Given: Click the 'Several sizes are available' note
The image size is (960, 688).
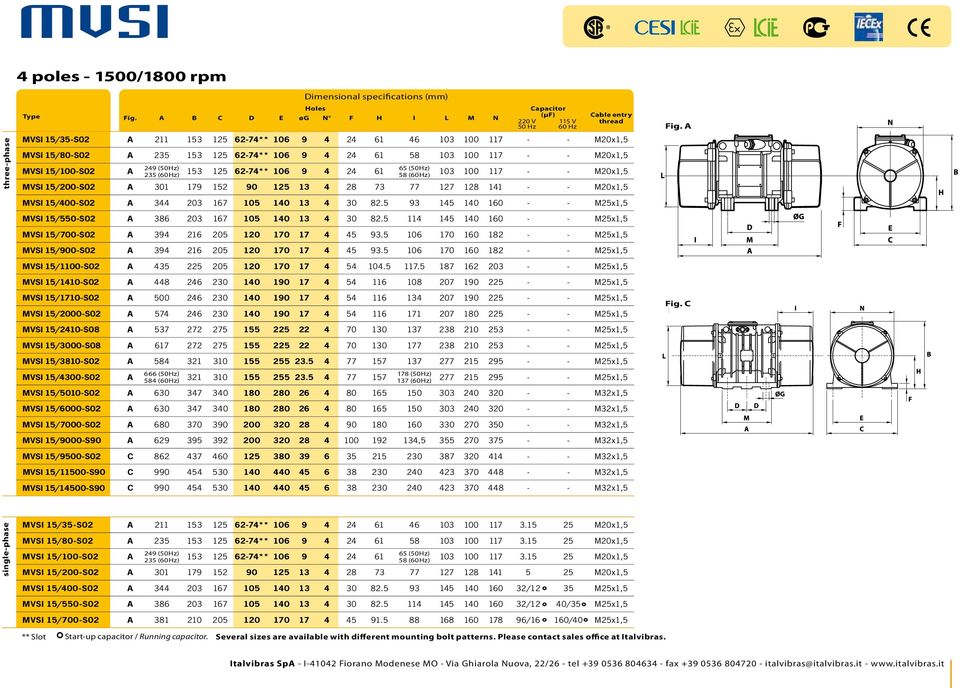Looking at the screenshot, I should tap(440, 637).
